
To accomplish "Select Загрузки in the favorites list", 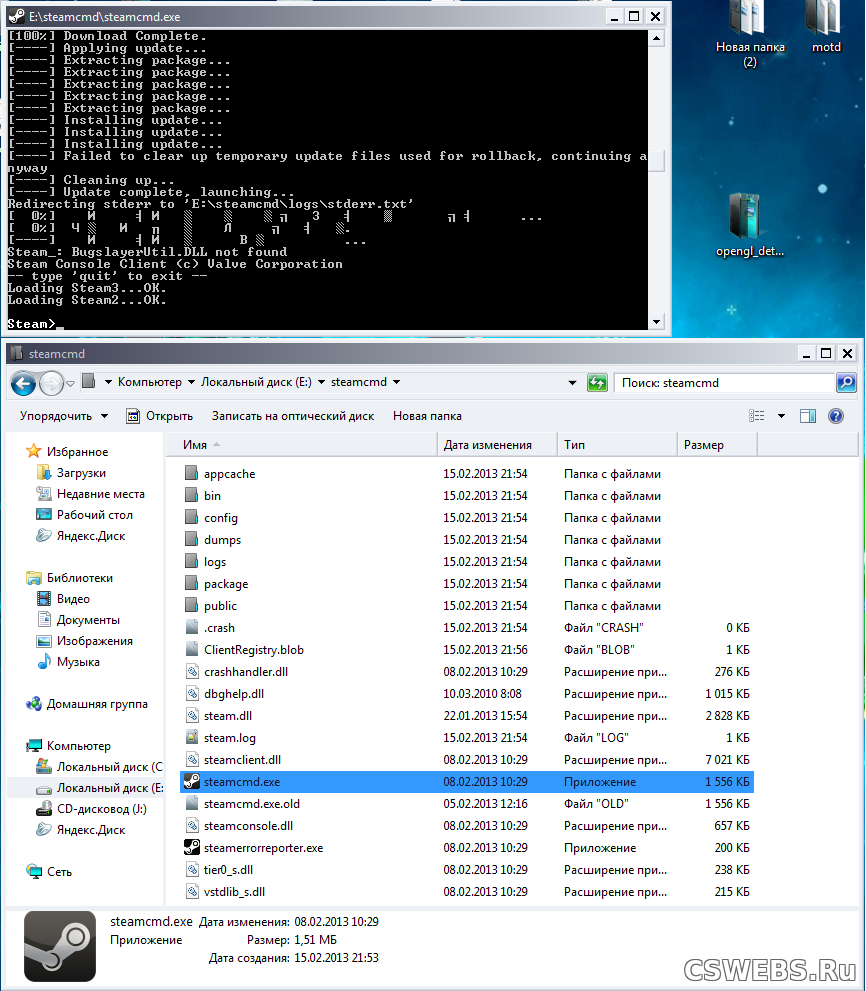I will (x=81, y=473).
